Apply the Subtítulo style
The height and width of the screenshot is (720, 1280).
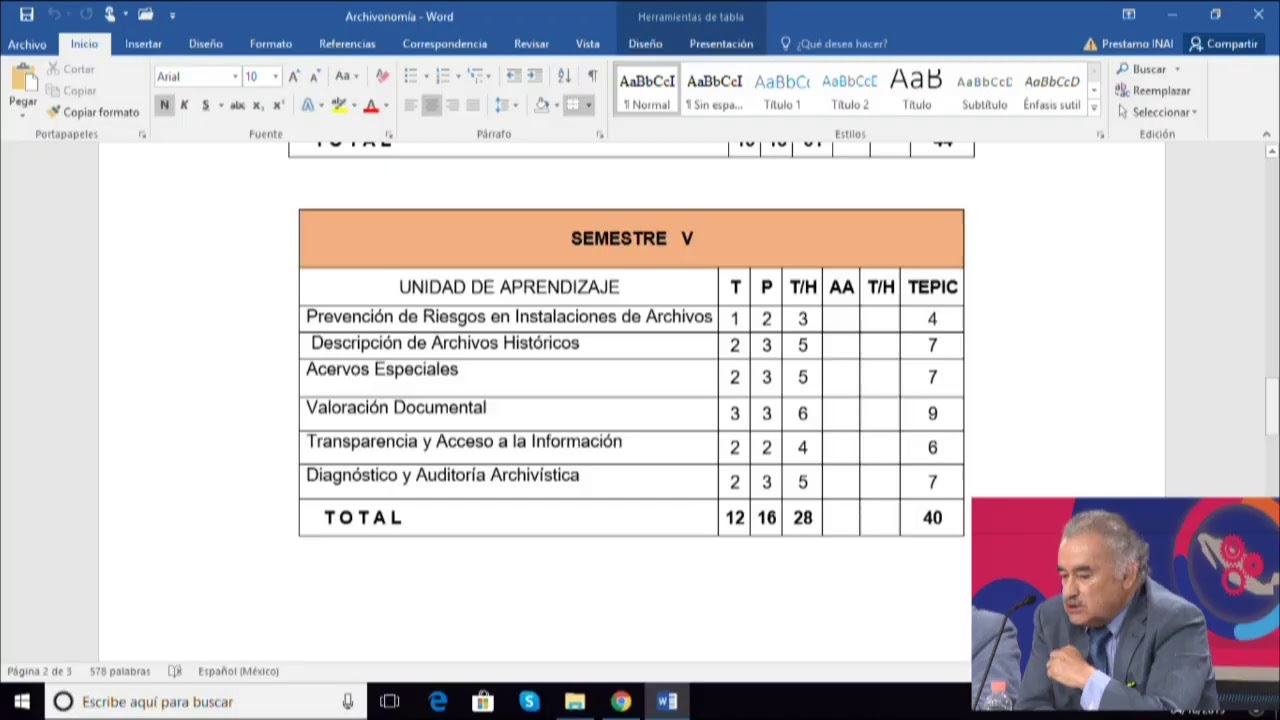click(x=985, y=90)
